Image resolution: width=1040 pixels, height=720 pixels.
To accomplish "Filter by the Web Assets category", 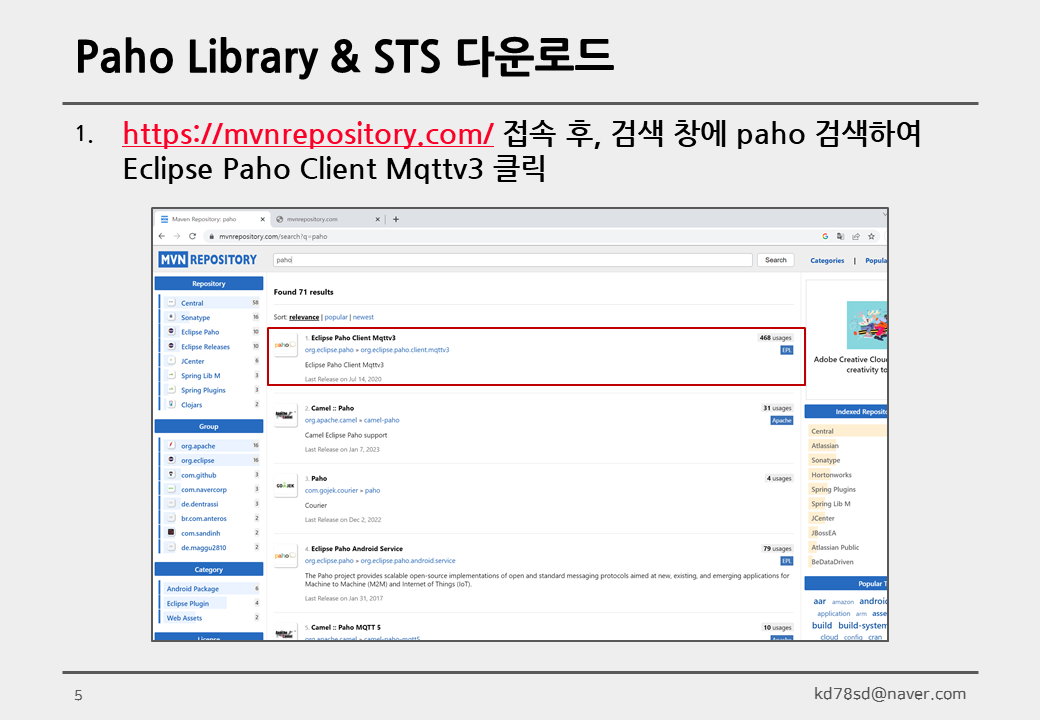I will 184,618.
